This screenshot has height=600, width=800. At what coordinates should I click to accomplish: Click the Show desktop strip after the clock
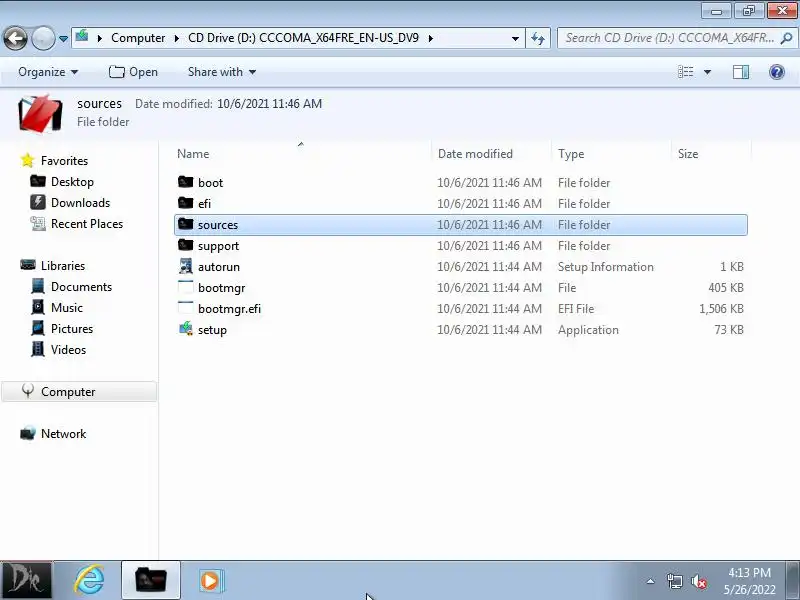795,581
